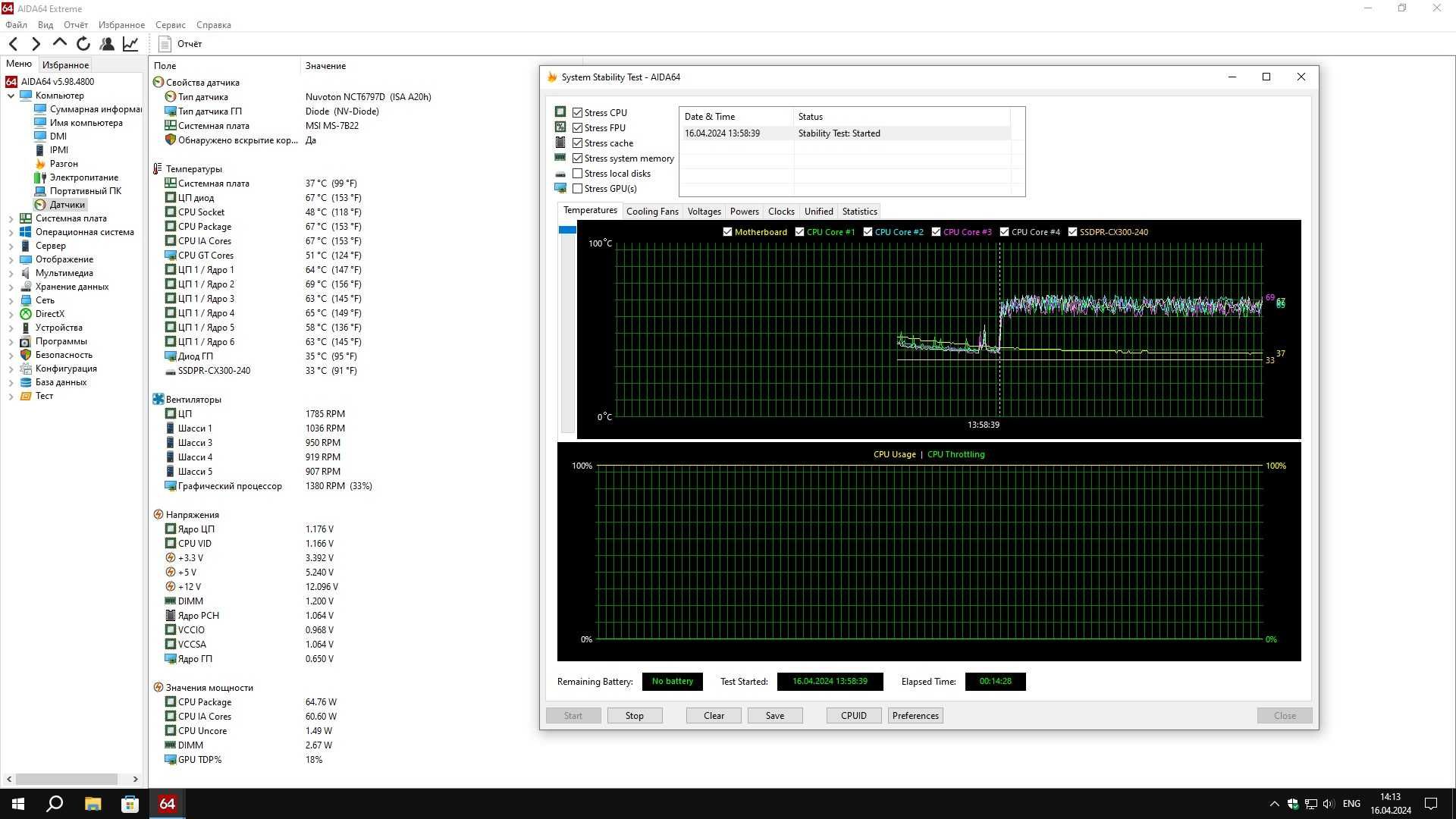Screen dimensions: 1456x819
Task: Click the AIDA64 v5.98.4800 root icon
Action: 11,82
